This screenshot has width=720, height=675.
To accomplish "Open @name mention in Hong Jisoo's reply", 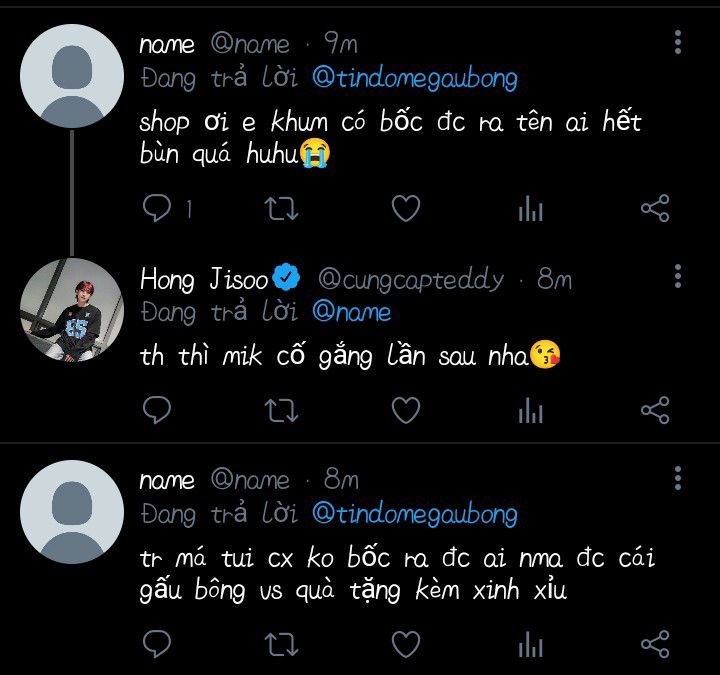I will (x=352, y=312).
